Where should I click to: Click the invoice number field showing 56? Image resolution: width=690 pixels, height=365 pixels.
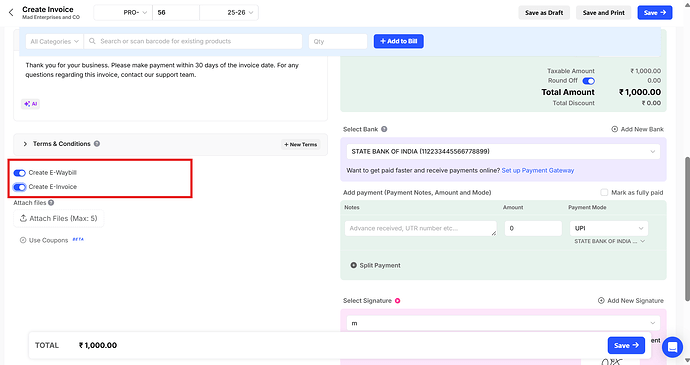(176, 13)
